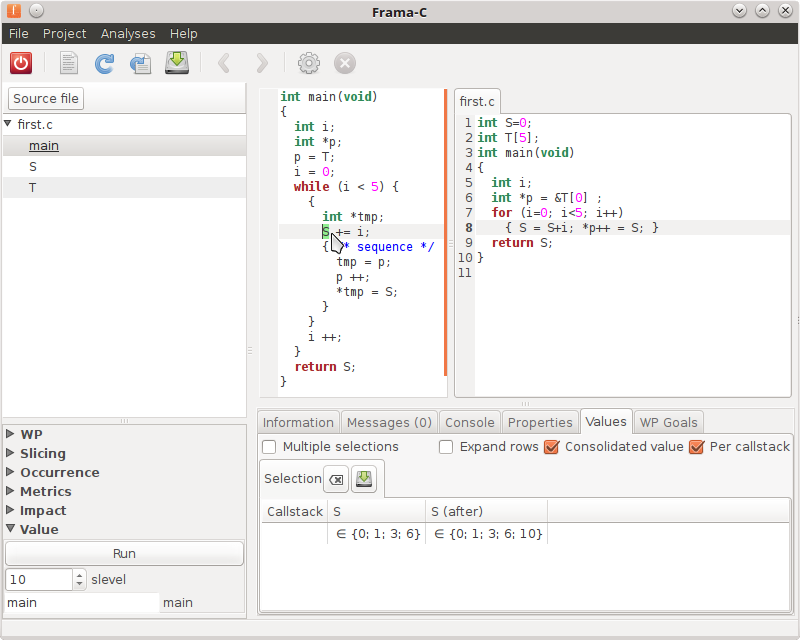Click the source files document icon
800x640 pixels.
coord(69,63)
